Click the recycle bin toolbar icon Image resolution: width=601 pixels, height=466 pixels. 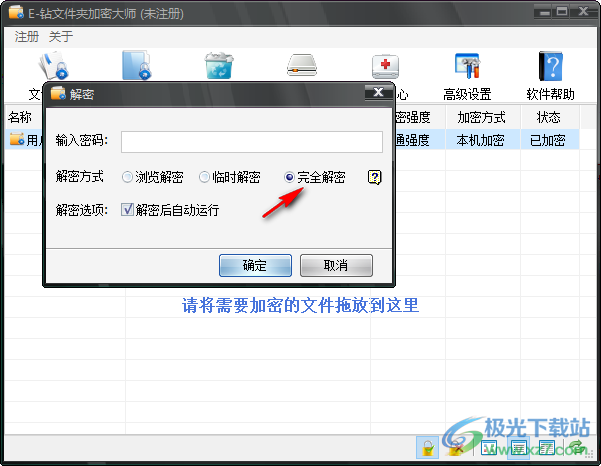219,66
